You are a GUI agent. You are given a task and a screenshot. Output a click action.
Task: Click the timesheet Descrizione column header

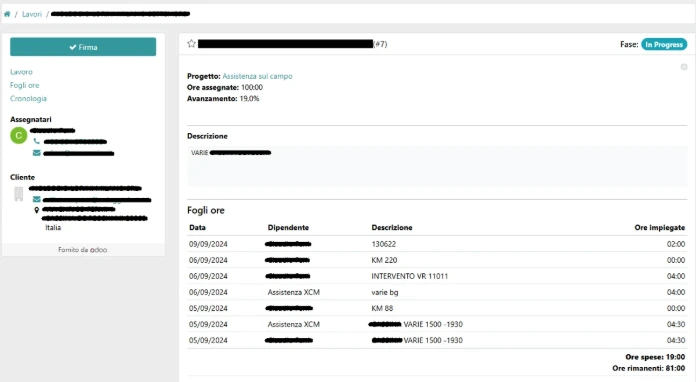tap(392, 228)
